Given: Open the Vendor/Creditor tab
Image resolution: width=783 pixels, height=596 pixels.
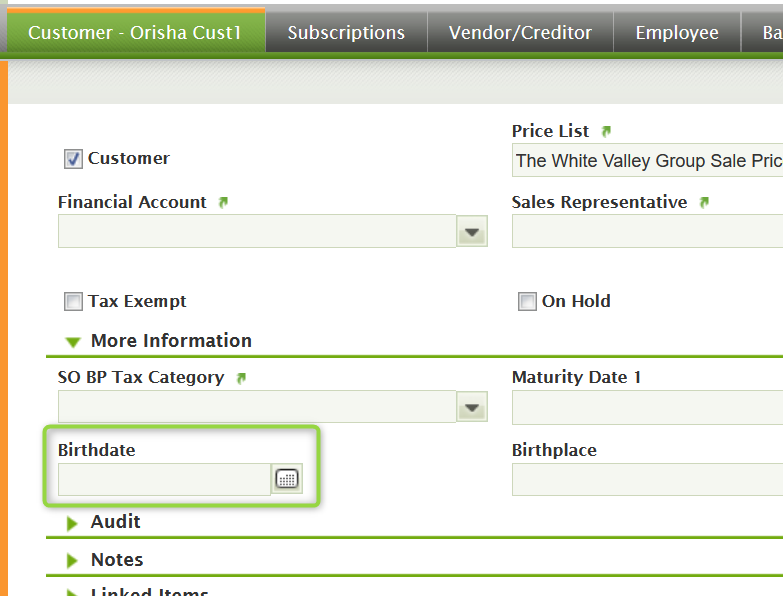Looking at the screenshot, I should point(520,33).
